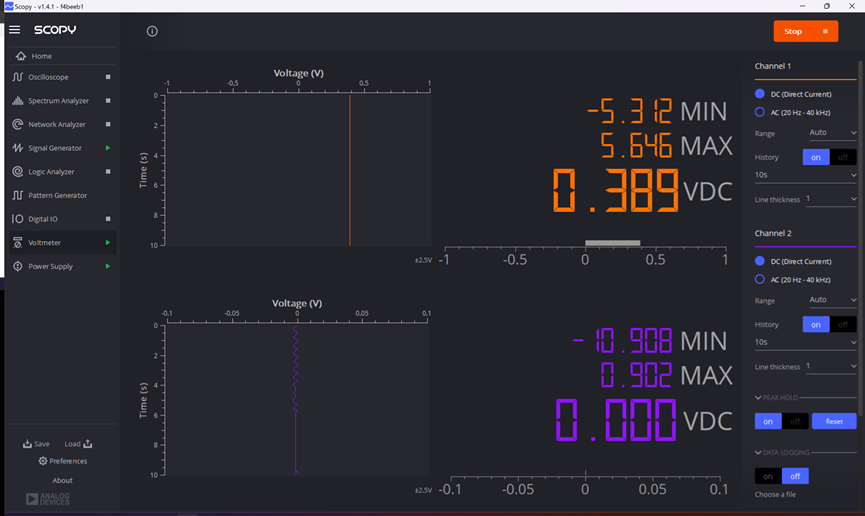Click Channel 2 voltage history plot
This screenshot has height=516, width=865.
(x=297, y=400)
